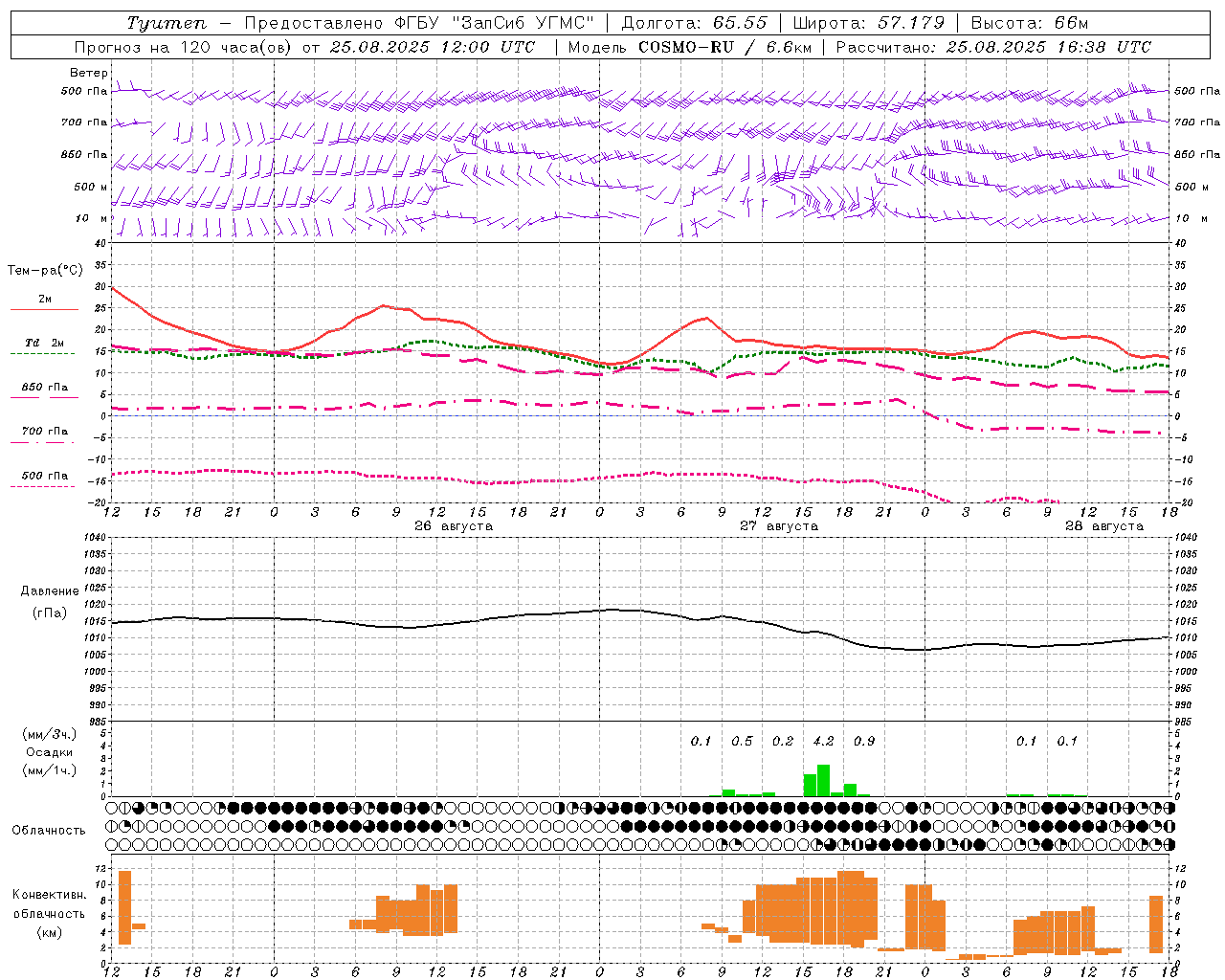Select the 'Широта: 57.179' latitude value
Viewport: 1225px width, 980px height.
(x=869, y=23)
